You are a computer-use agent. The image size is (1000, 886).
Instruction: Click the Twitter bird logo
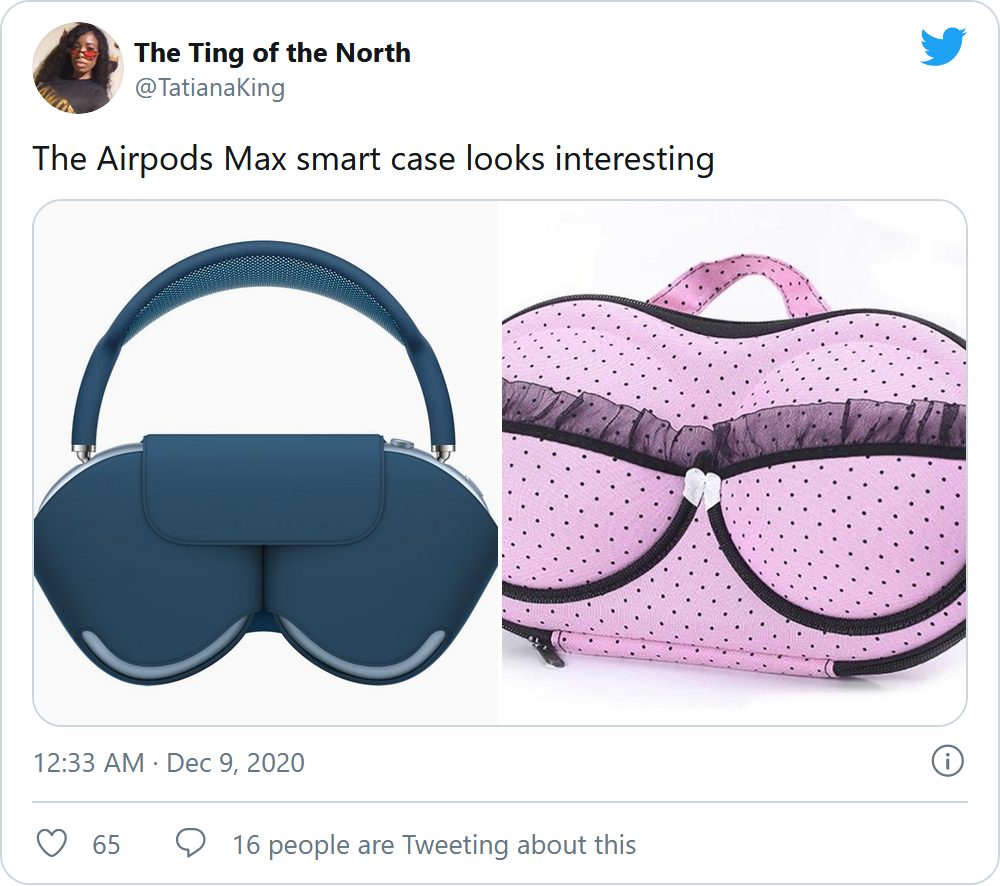click(943, 46)
